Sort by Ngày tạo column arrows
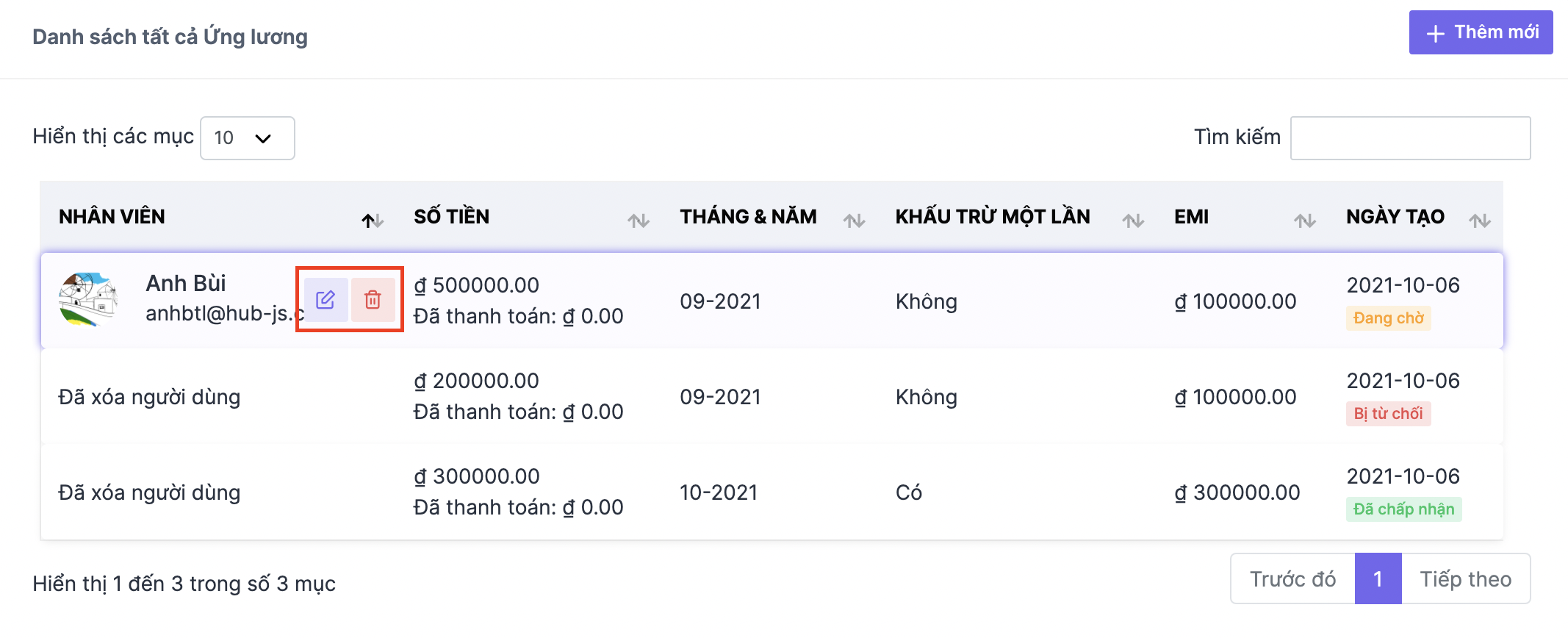Screen dimensions: 1568x638 pyautogui.click(x=1480, y=220)
